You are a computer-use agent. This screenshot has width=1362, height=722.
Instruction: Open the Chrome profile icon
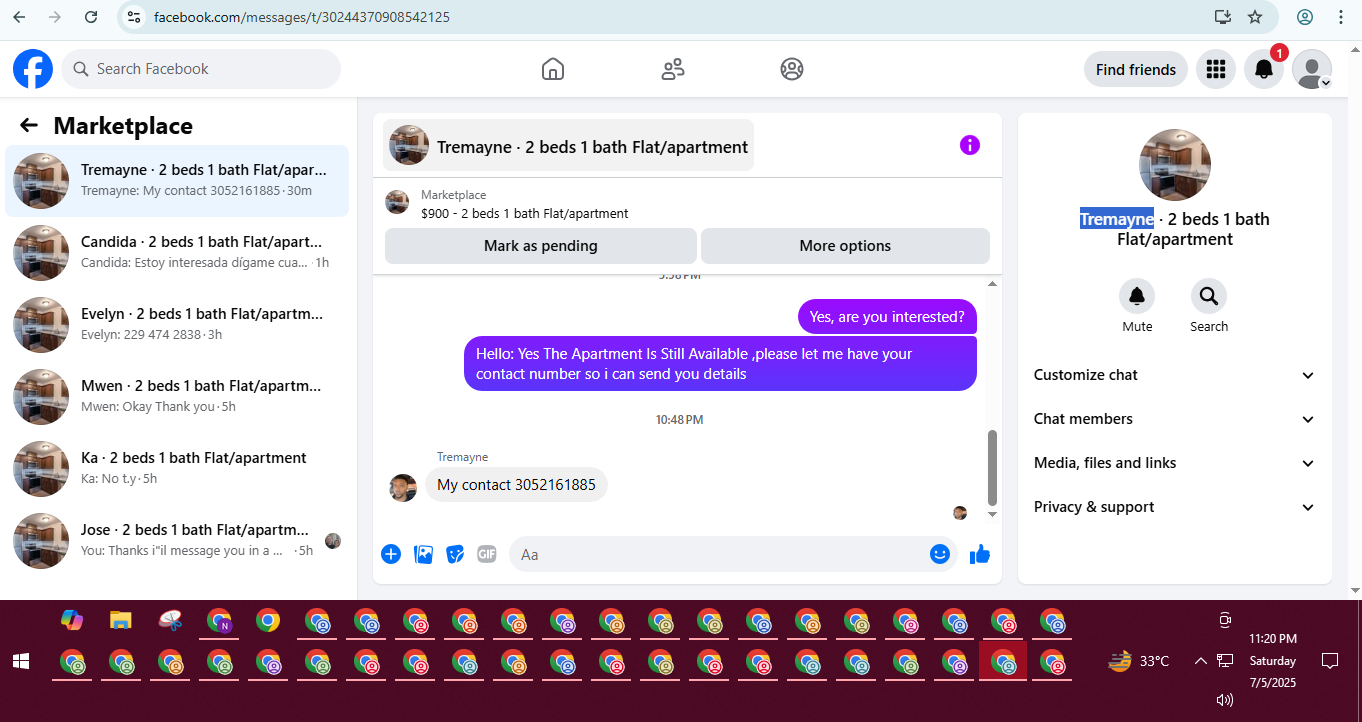[1305, 17]
